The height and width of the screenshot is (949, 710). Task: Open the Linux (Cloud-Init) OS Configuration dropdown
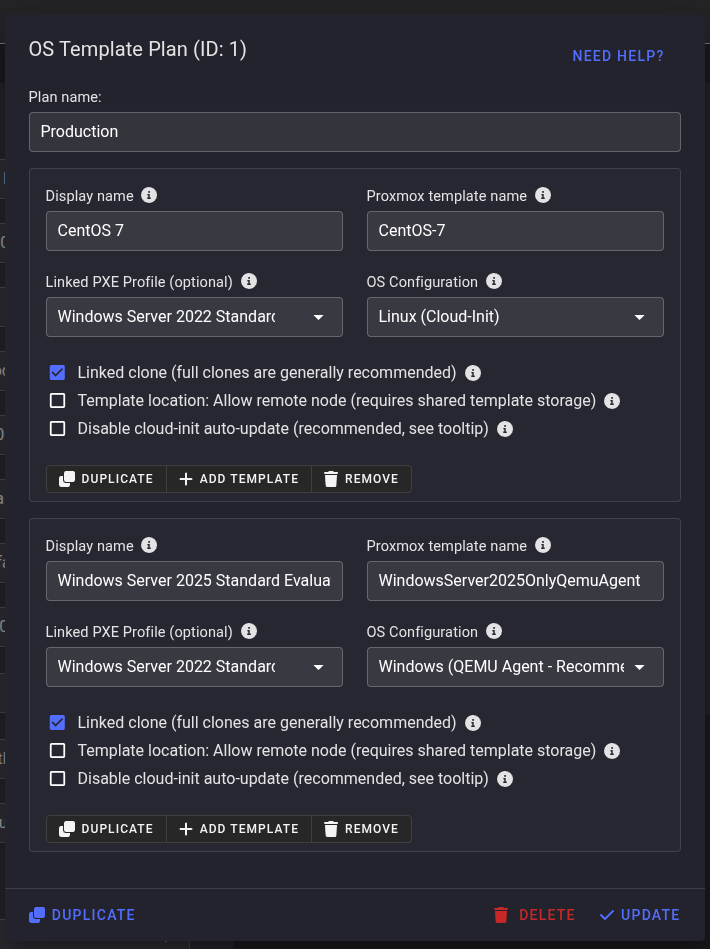pyautogui.click(x=514, y=317)
